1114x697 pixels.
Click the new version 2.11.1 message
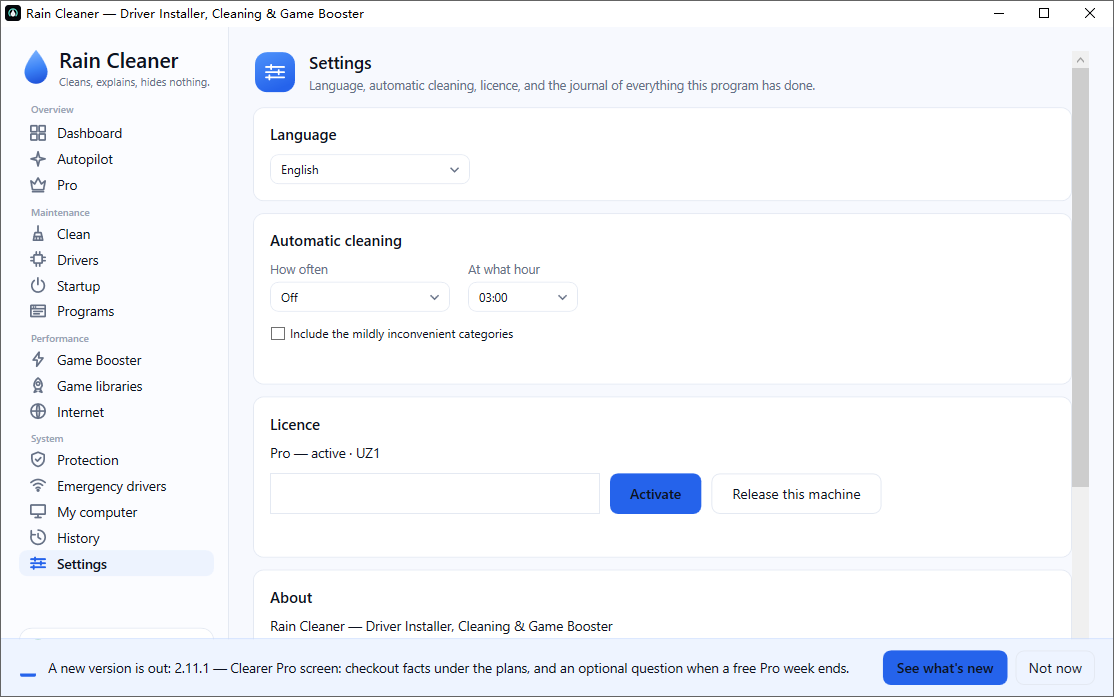[448, 668]
